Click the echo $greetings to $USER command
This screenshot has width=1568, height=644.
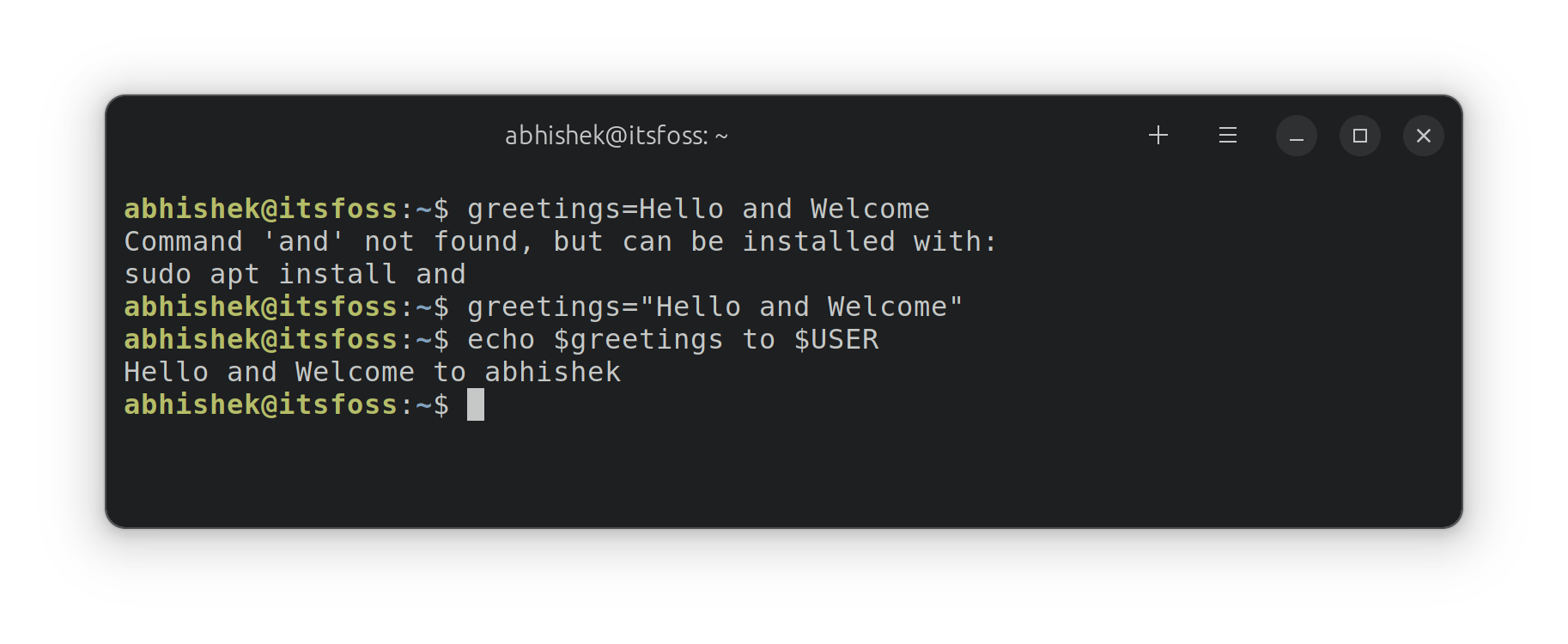(x=672, y=339)
